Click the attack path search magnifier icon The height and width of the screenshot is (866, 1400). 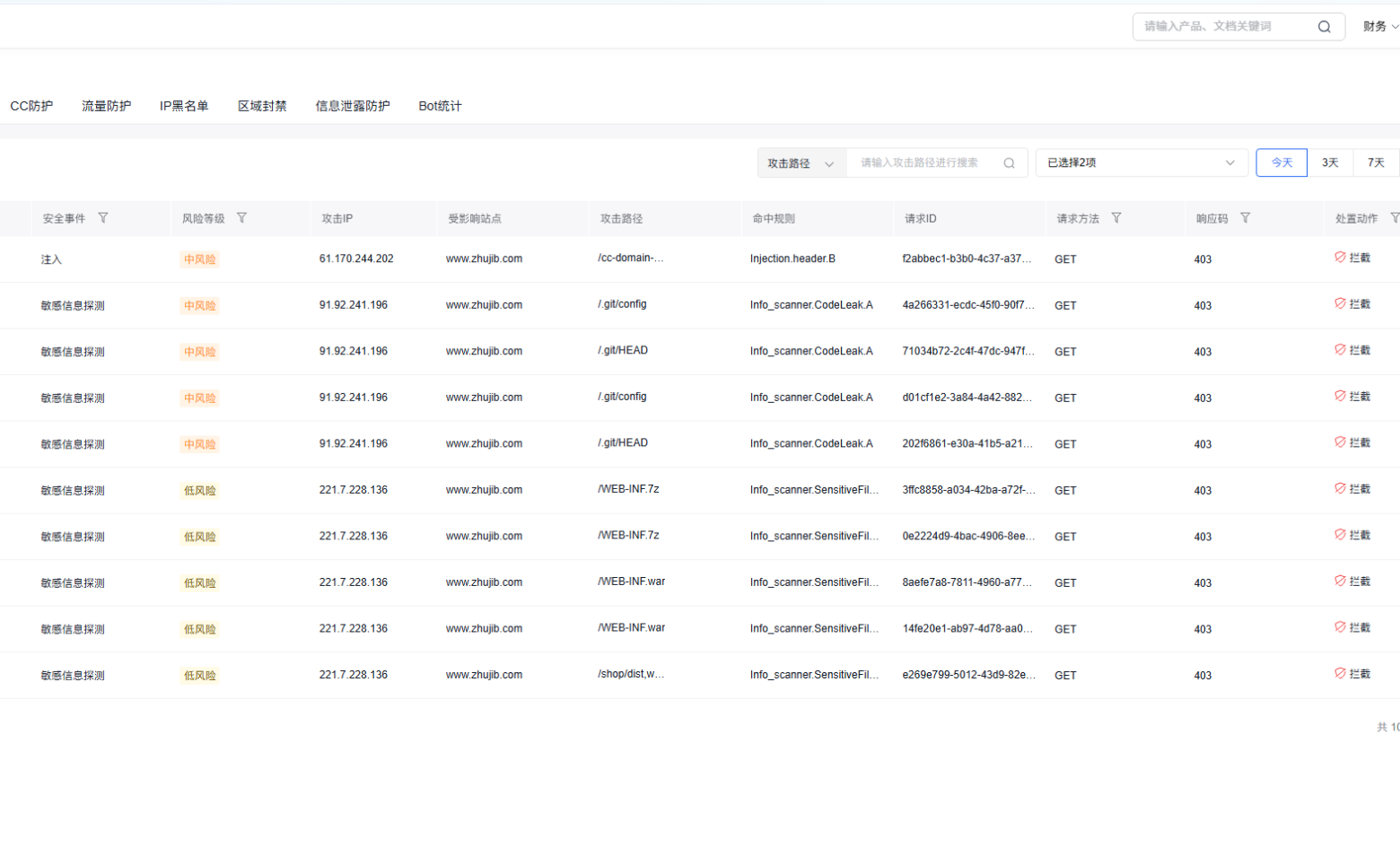[x=1010, y=163]
